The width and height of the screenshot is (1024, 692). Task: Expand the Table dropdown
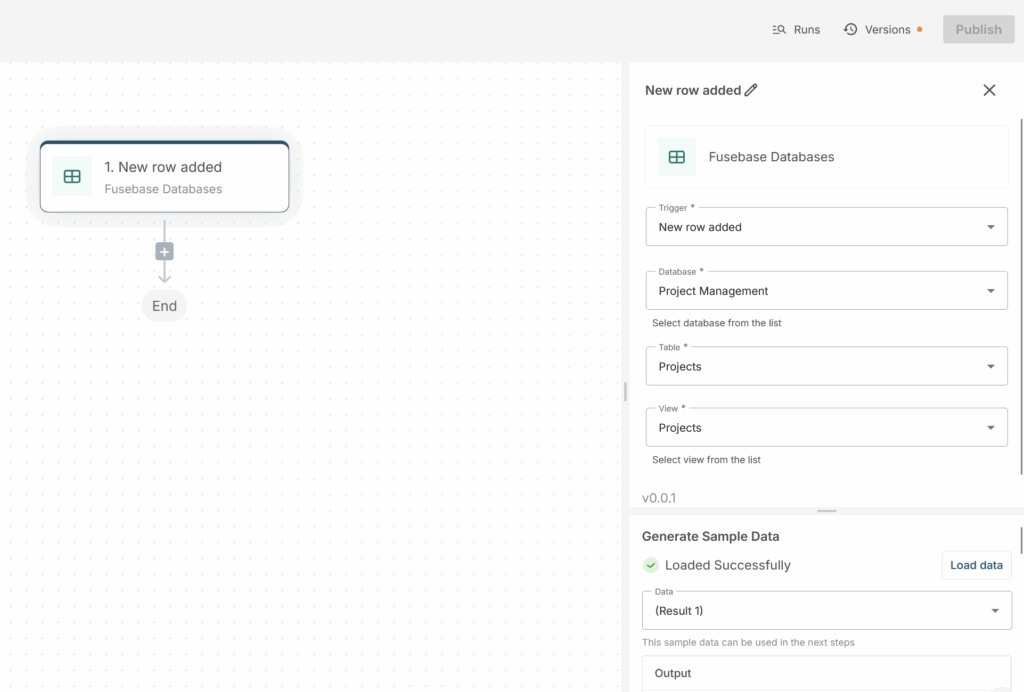[990, 367]
